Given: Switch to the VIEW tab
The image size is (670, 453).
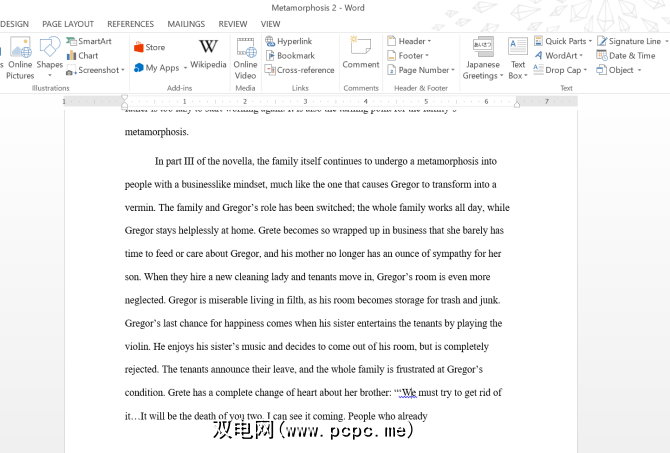Looking at the screenshot, I should [270, 24].
